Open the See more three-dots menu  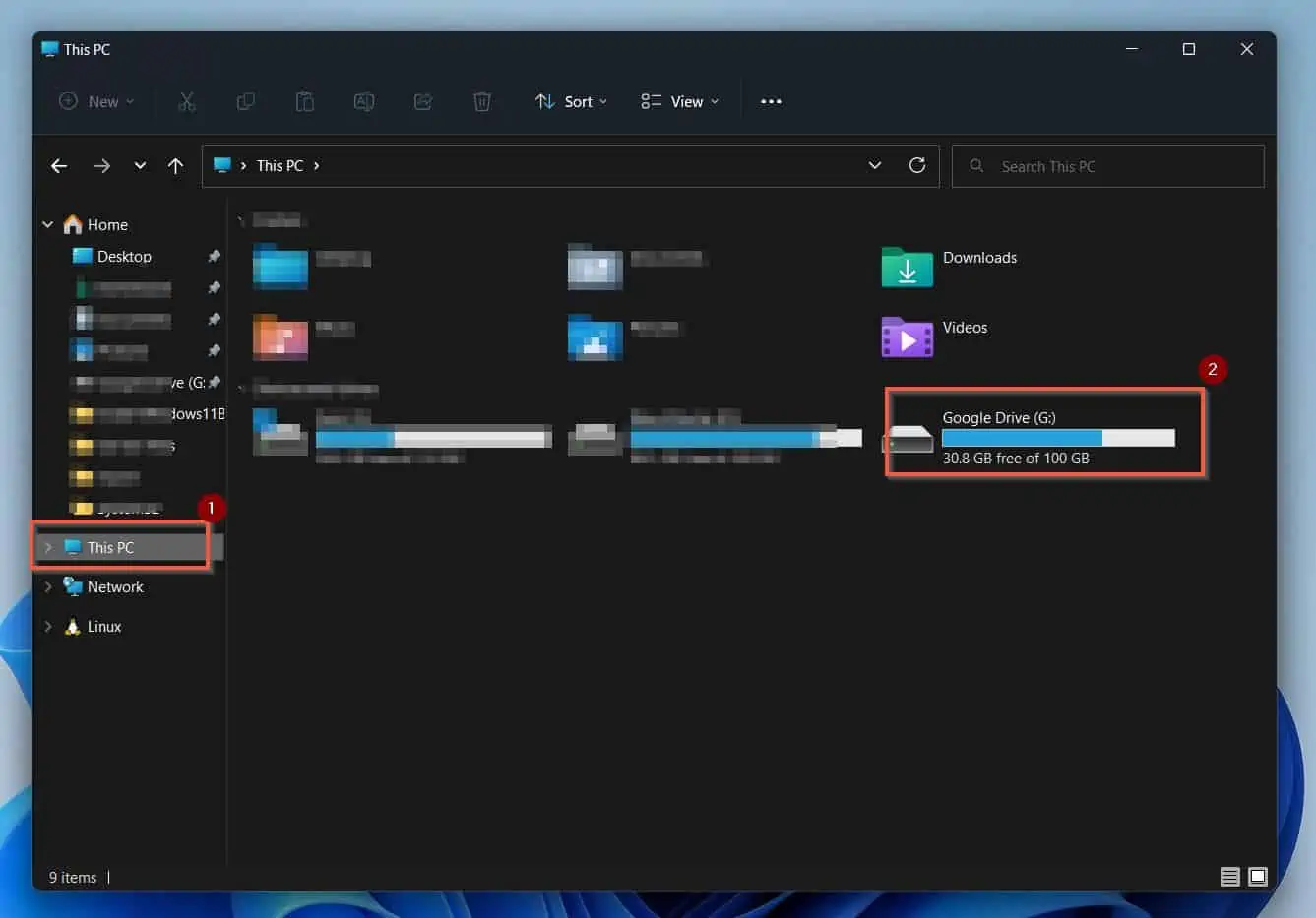click(771, 101)
